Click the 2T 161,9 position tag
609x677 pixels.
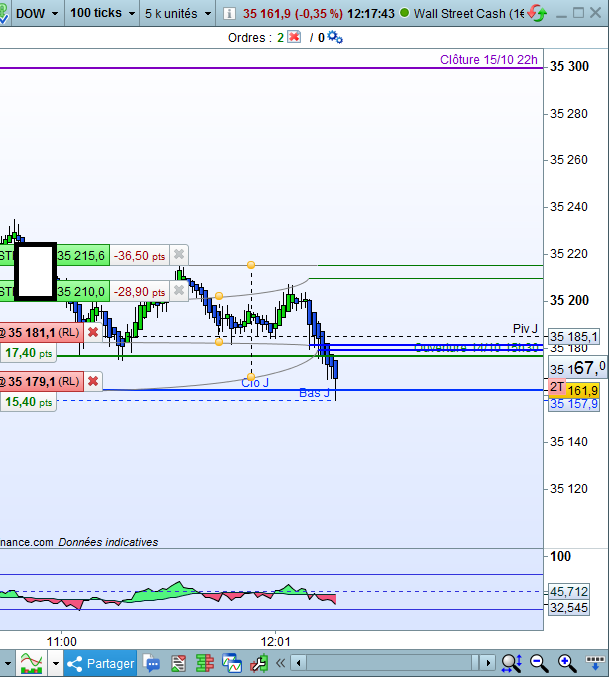574,389
